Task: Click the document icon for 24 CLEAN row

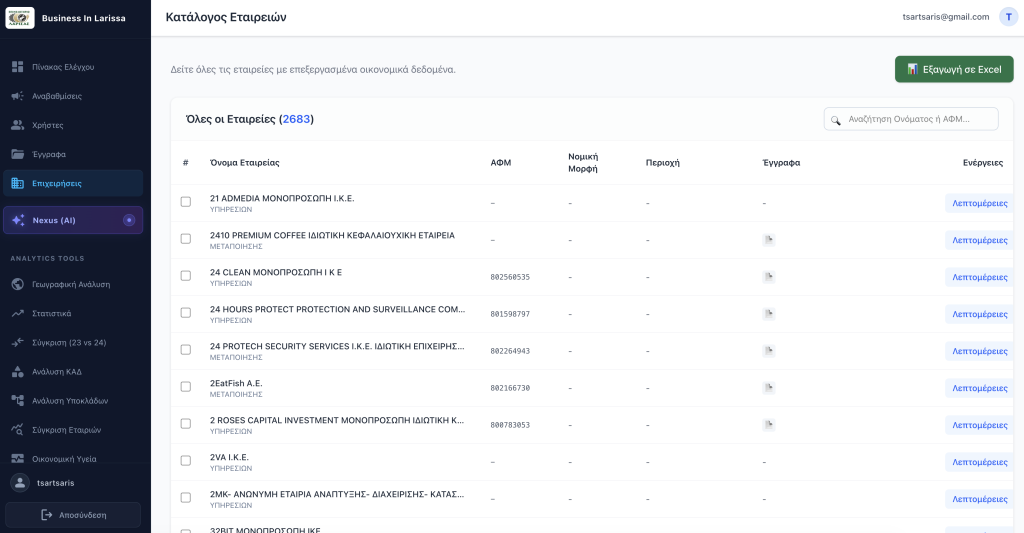Action: [x=769, y=277]
